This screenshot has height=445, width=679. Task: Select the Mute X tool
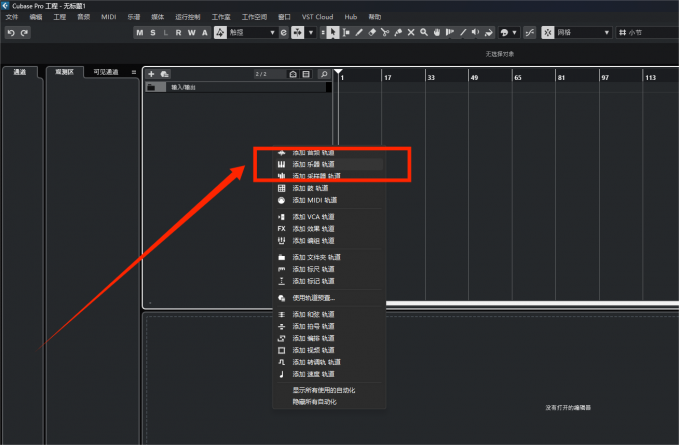click(x=411, y=32)
